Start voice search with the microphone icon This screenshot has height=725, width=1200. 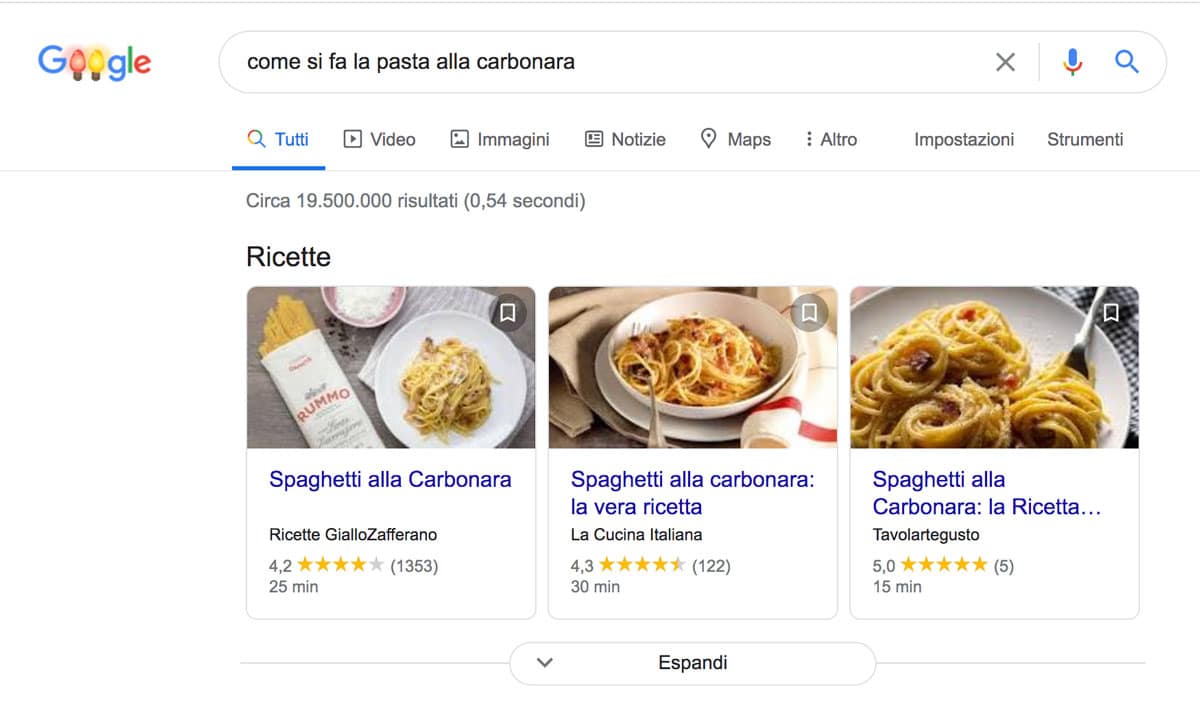coord(1072,62)
